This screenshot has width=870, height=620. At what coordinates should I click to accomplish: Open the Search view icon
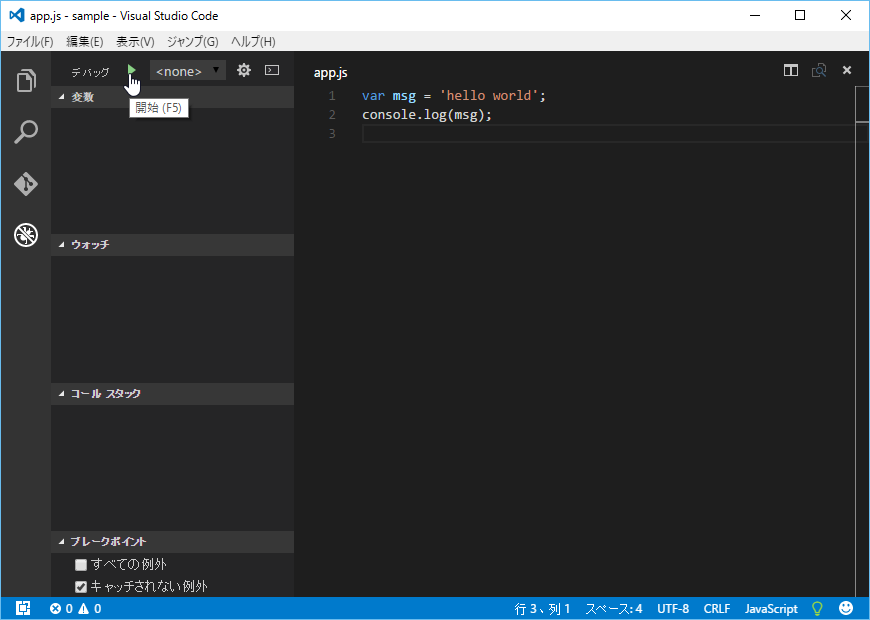(26, 132)
